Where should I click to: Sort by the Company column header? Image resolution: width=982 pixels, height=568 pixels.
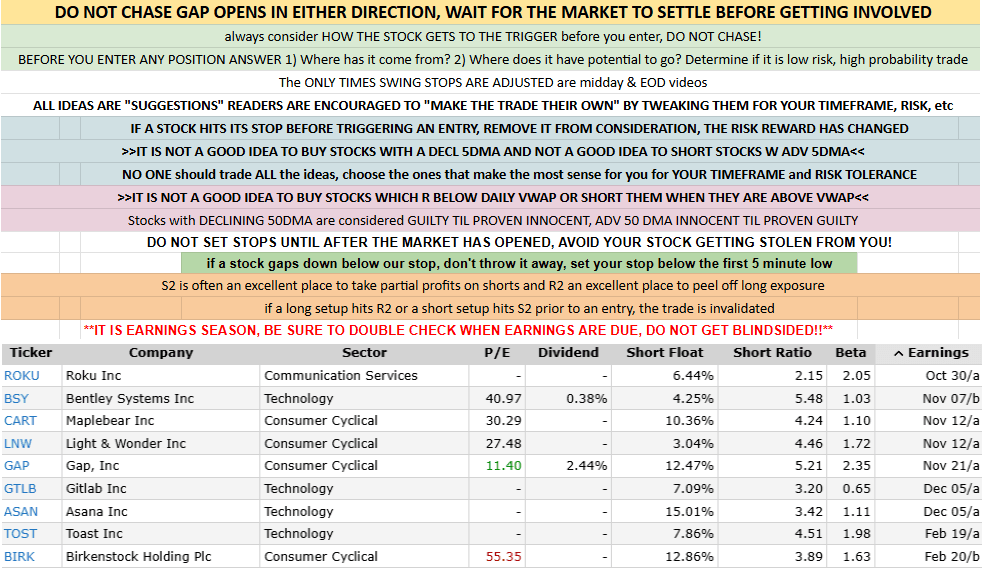160,352
